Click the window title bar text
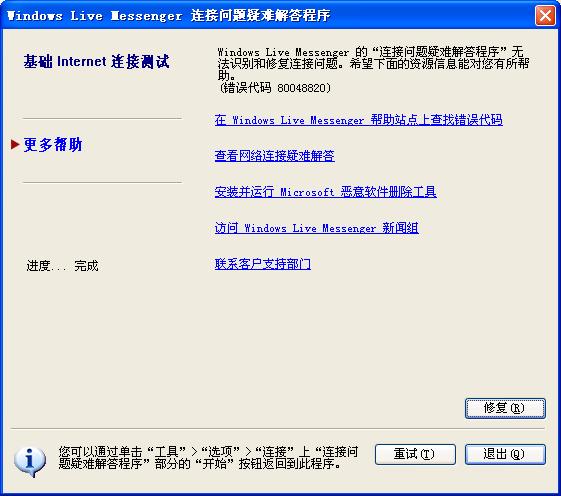561x496 pixels. (x=168, y=16)
